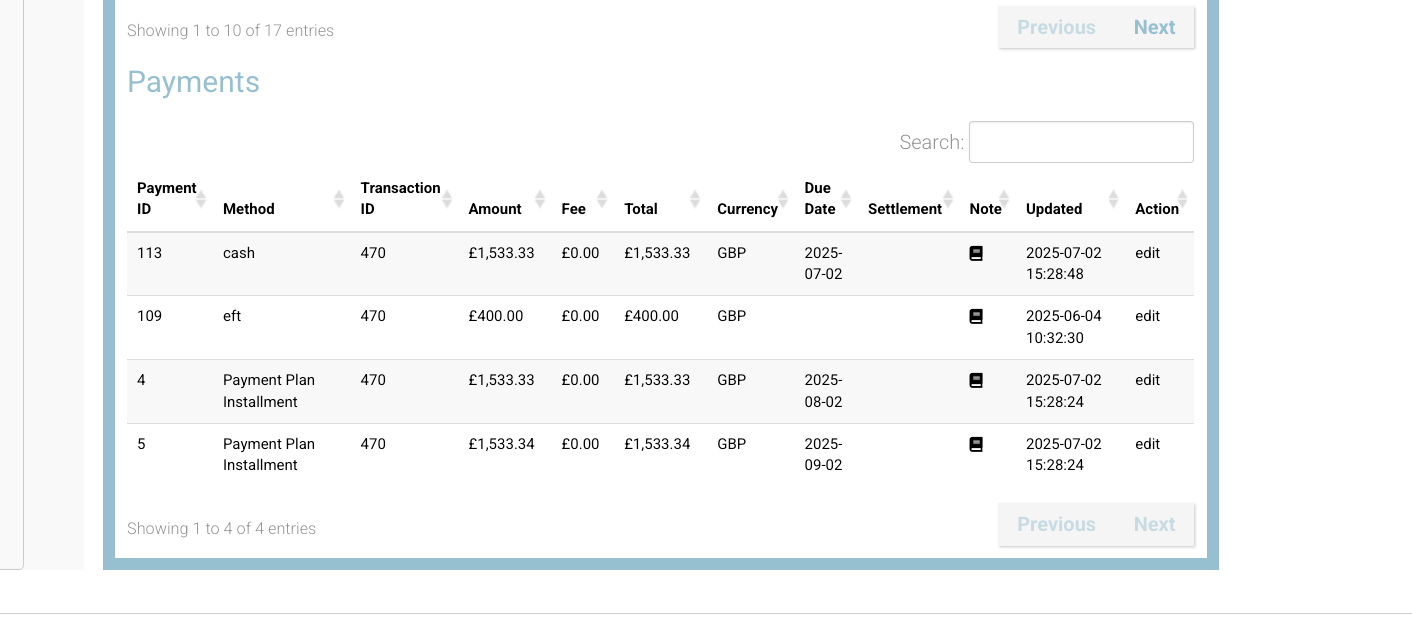
Task: Edit the cash payment 113
Action: click(1147, 254)
